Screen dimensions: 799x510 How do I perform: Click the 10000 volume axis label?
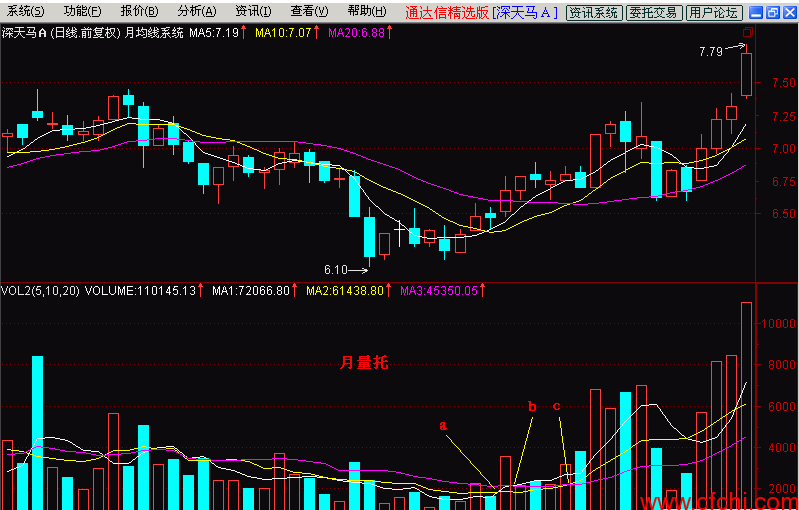click(x=780, y=324)
